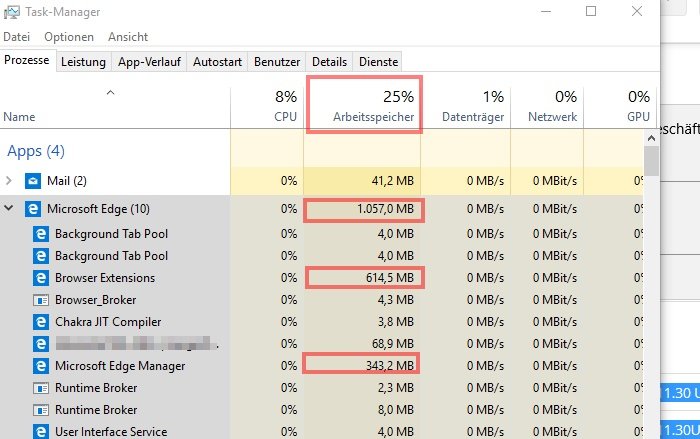The width and height of the screenshot is (700, 439).
Task: Click the sort arrow above Name
Action: click(x=110, y=92)
